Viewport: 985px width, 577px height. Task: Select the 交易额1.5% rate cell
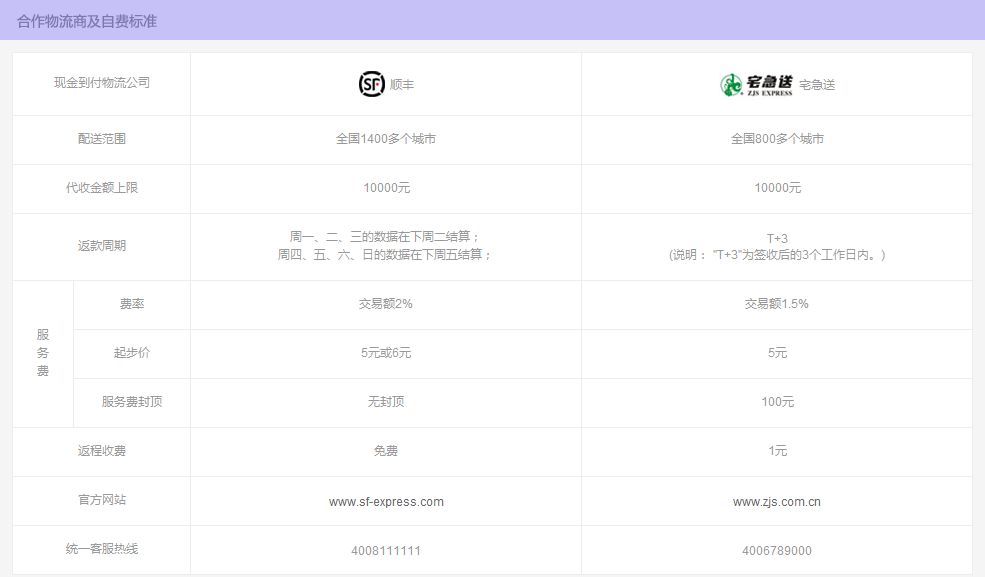777,304
